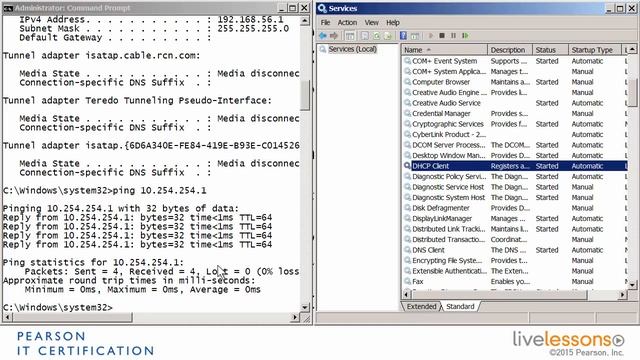The height and width of the screenshot is (360, 640).
Task: Select the Diagnostic System Host row
Action: click(x=515, y=198)
